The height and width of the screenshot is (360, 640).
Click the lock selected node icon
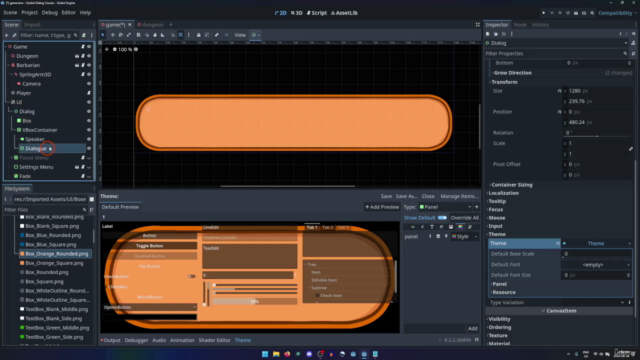pos(198,35)
